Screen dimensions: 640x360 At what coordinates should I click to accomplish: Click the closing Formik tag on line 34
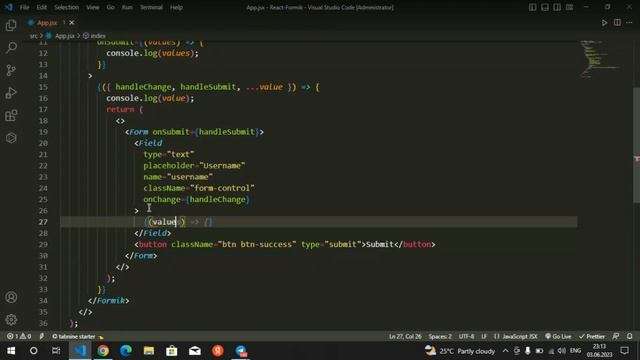pos(109,300)
